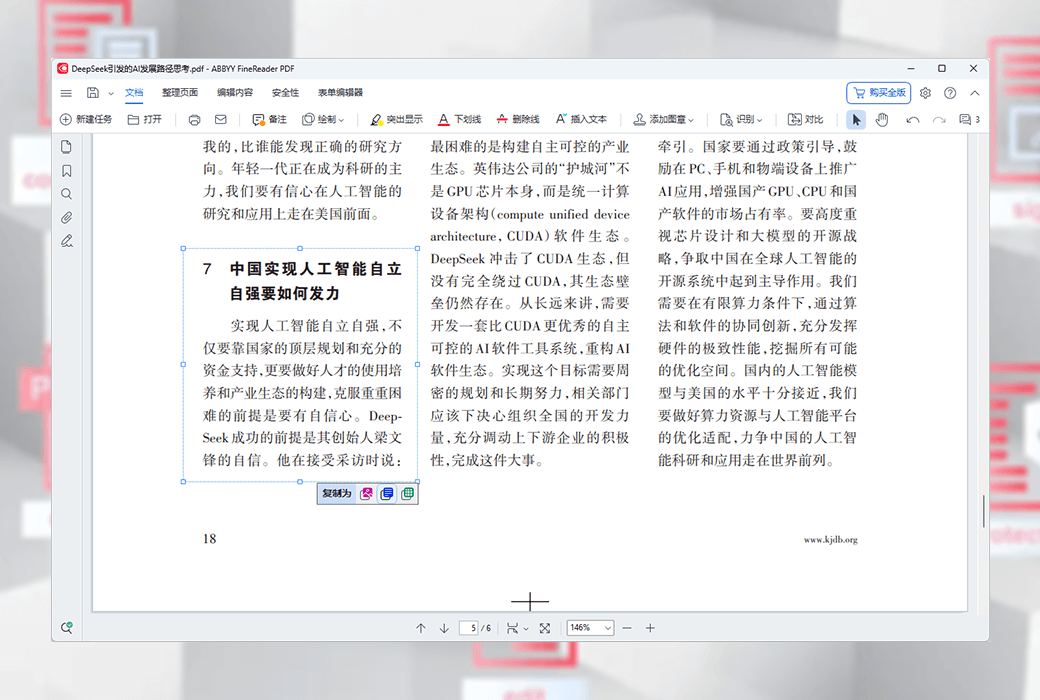Click the zoom in plus button
The width and height of the screenshot is (1040, 700).
[x=650, y=628]
